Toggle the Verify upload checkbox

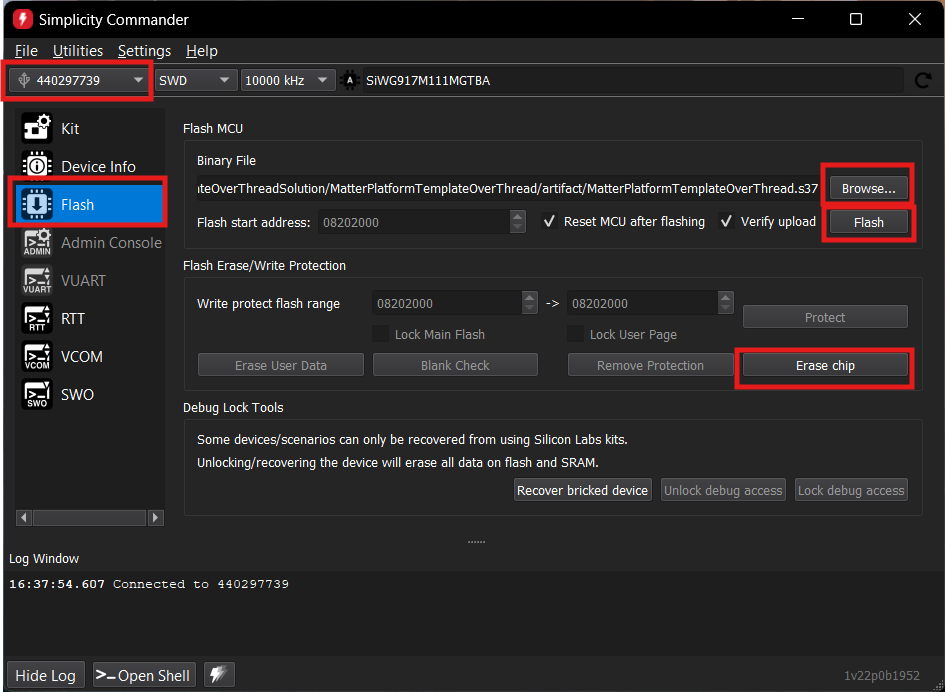tap(726, 222)
